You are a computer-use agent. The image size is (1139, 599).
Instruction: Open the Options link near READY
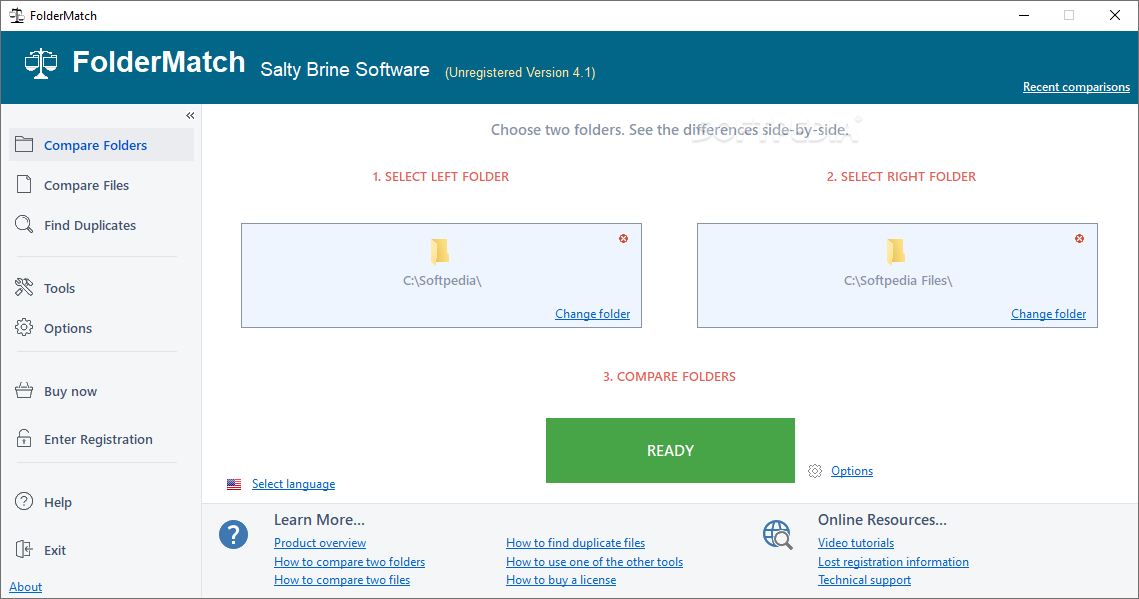pyautogui.click(x=852, y=470)
